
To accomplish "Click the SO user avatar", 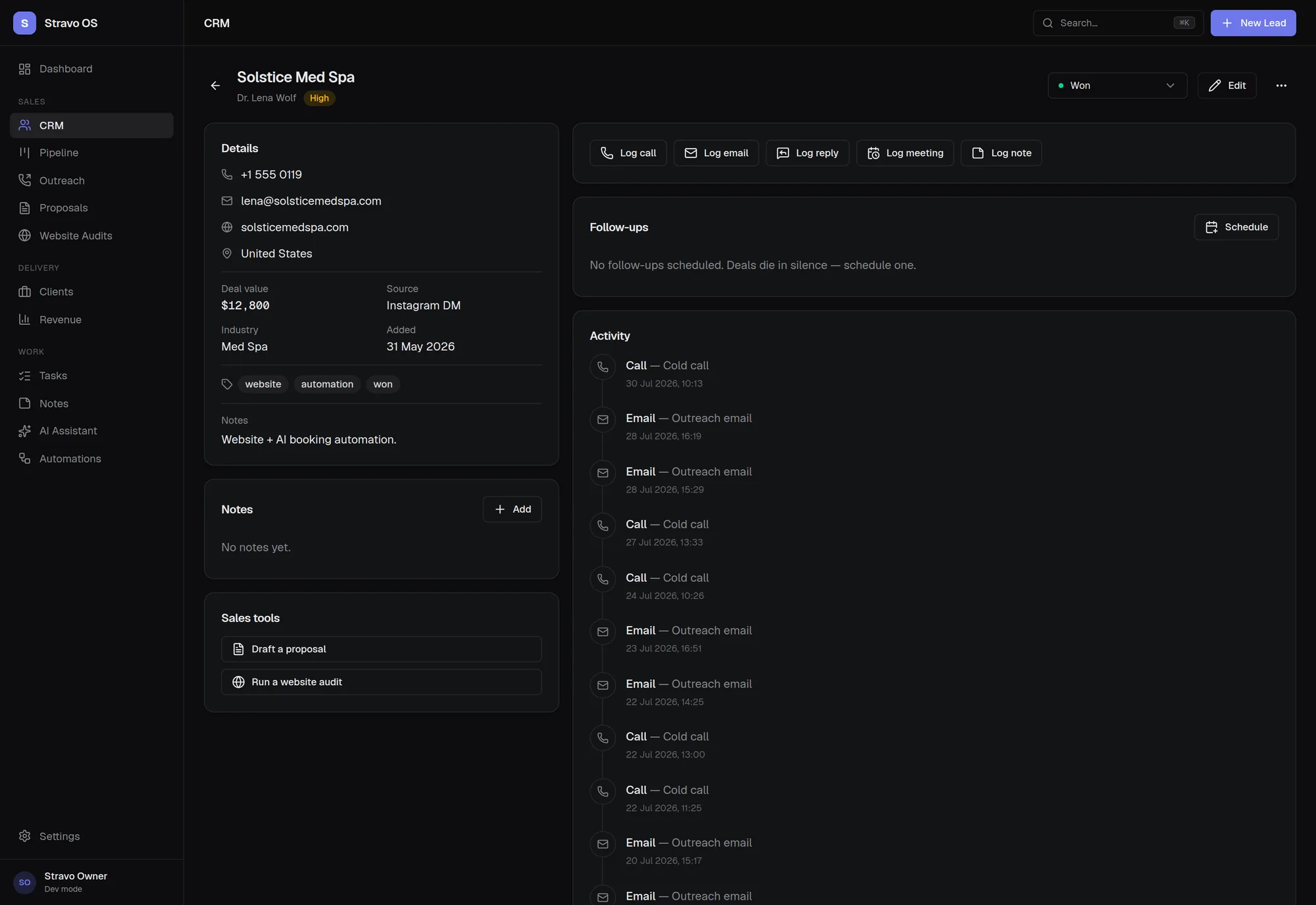I will coord(24,883).
